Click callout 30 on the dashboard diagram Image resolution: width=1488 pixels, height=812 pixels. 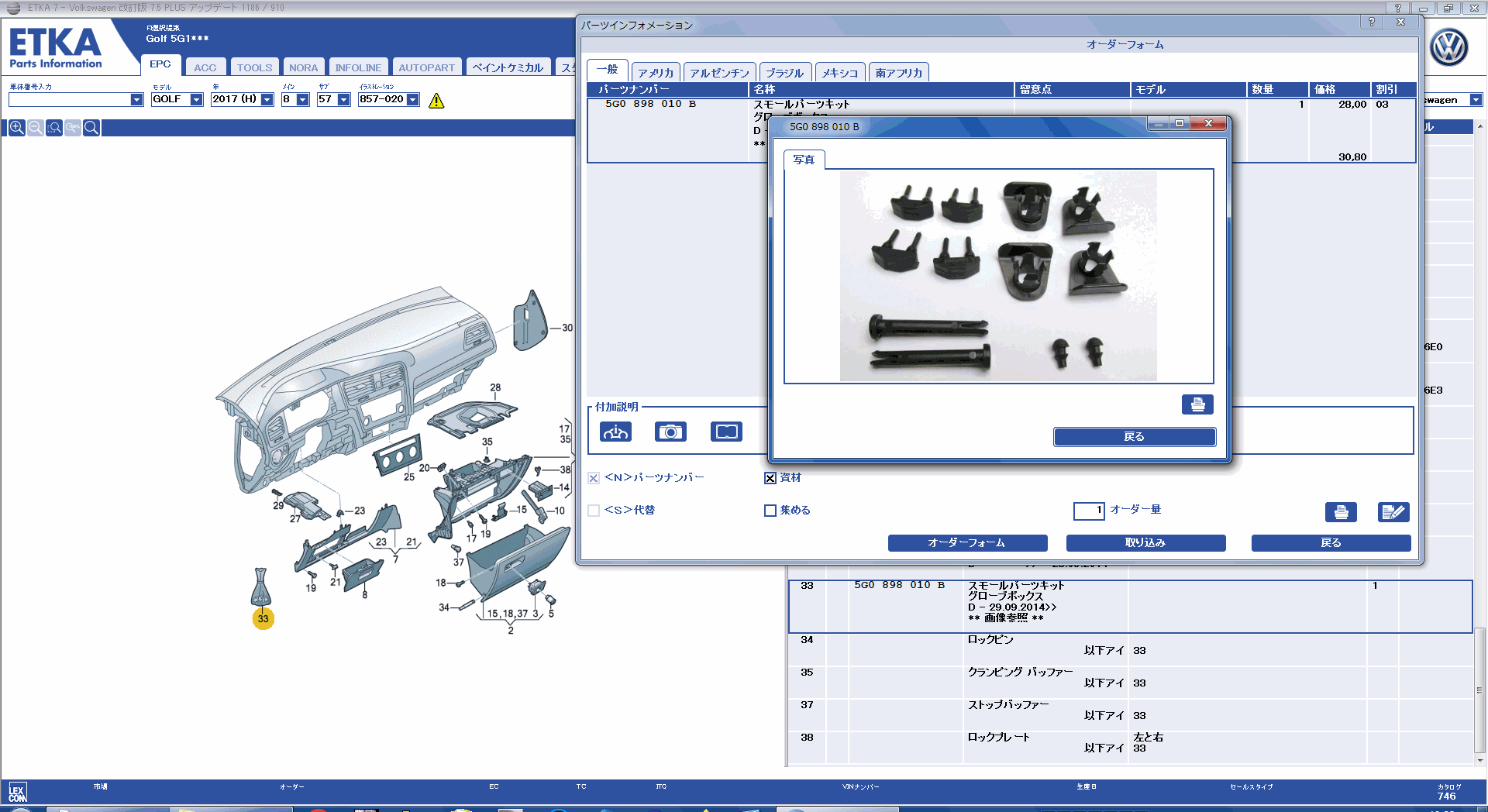click(x=567, y=328)
